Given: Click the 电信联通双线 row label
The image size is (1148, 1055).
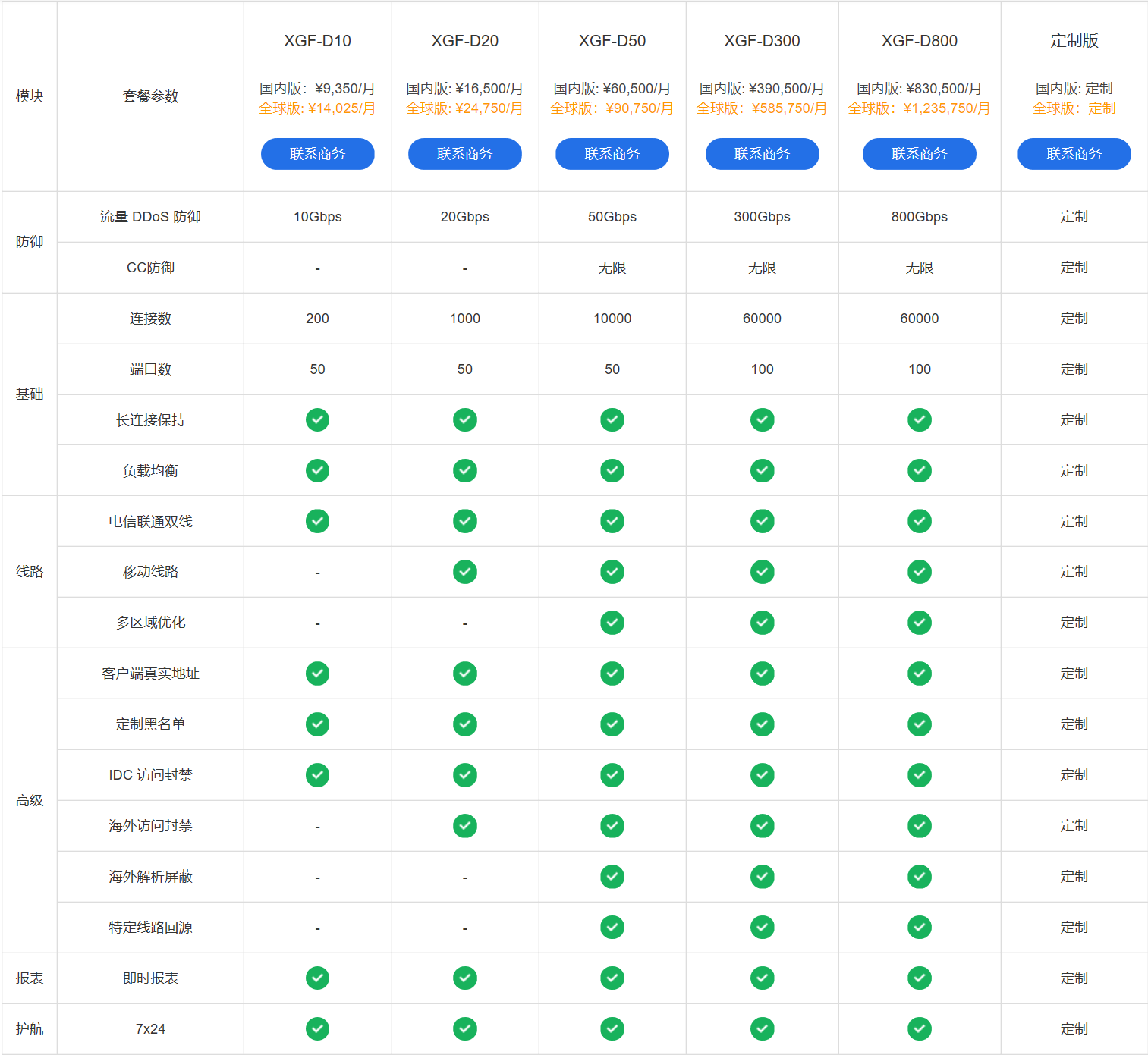Looking at the screenshot, I should 150,522.
